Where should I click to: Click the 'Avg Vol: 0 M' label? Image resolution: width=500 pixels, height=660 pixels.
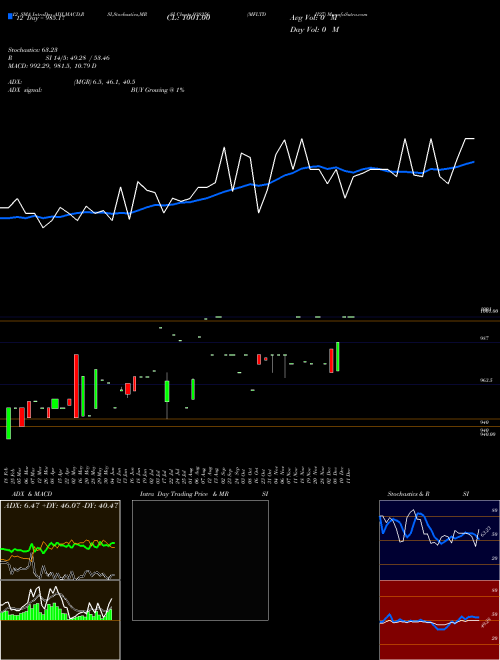click(x=314, y=18)
